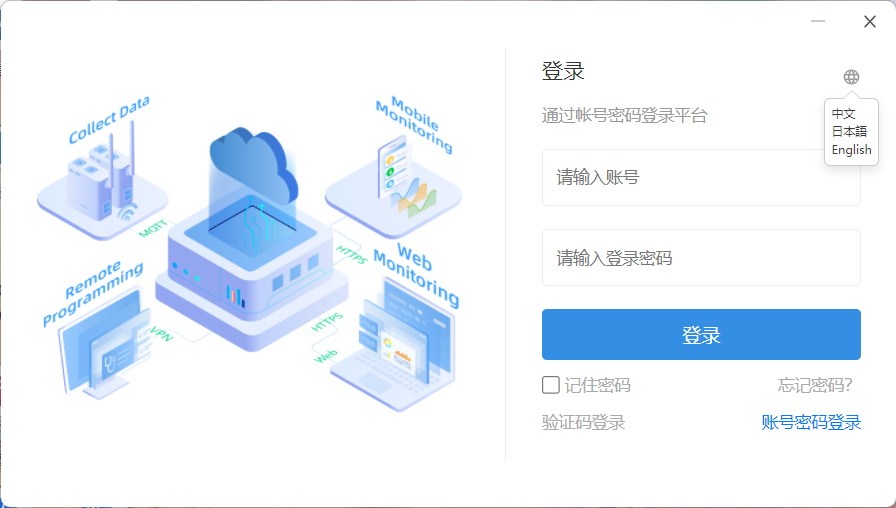Switch language to English
This screenshot has height=508, width=896.
tap(851, 150)
